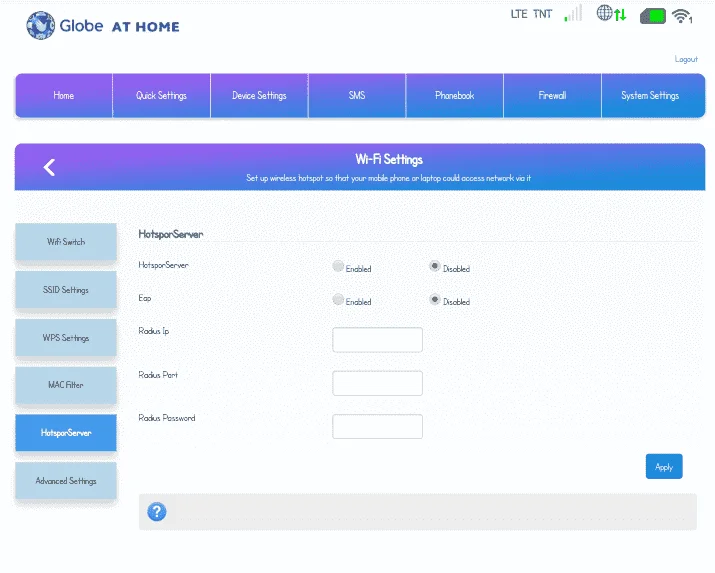Open MAC Filter in the sidebar
Viewport: 715px width, 573px height.
[66, 385]
